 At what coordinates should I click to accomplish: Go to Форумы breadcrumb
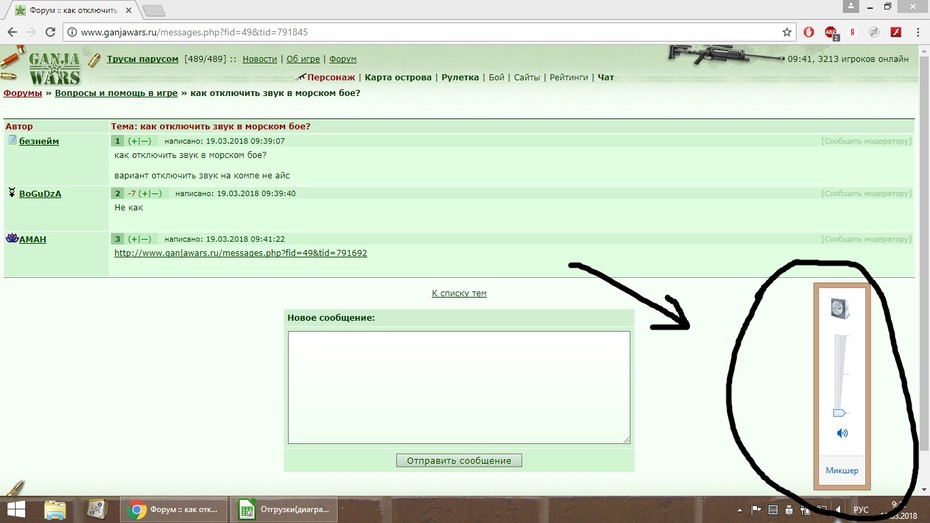[x=23, y=93]
